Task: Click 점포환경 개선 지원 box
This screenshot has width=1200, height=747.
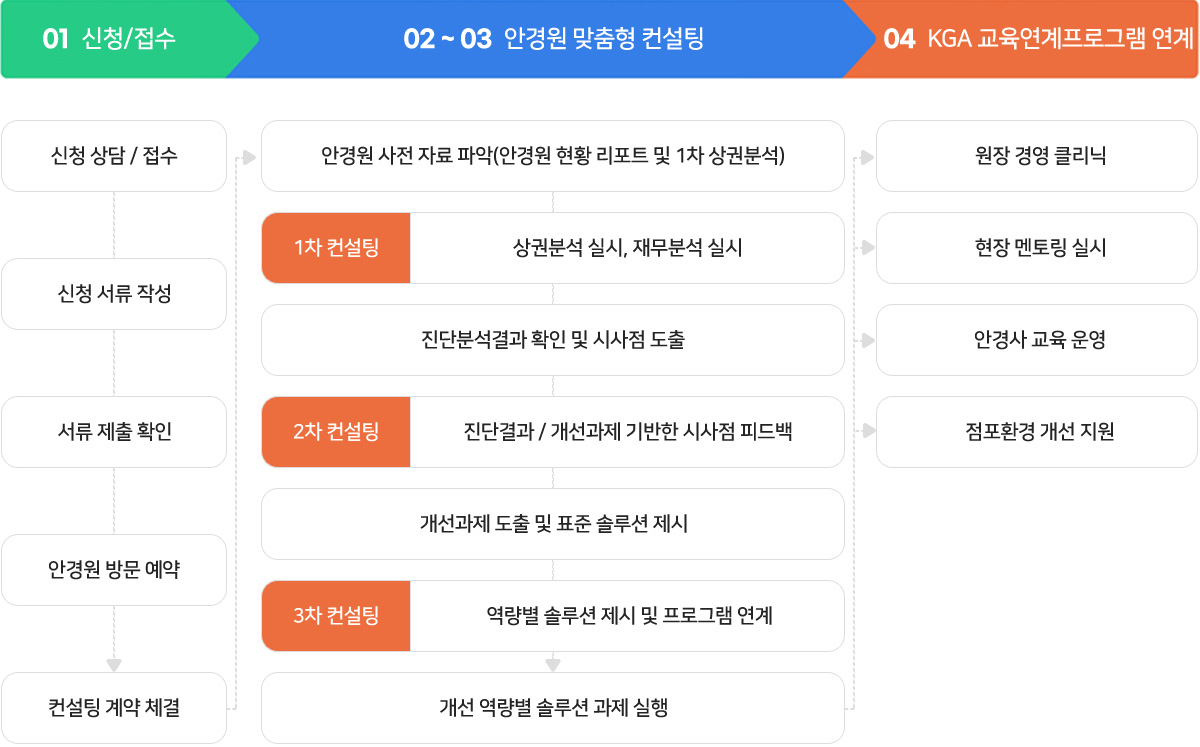Action: [1037, 432]
